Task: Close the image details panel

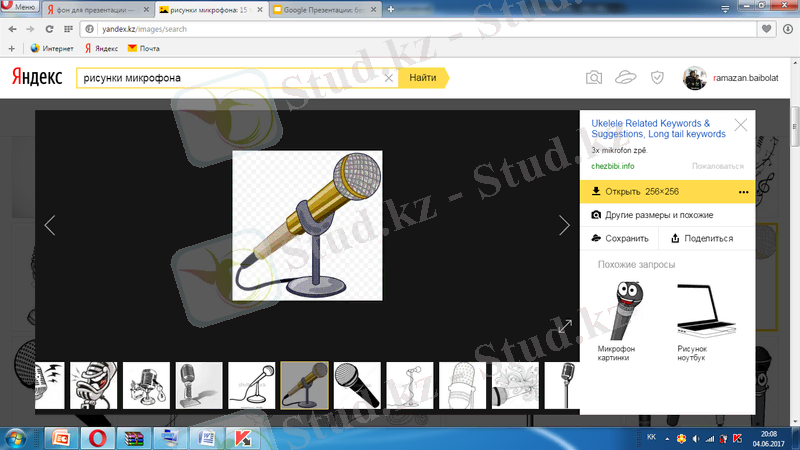Action: 740,125
